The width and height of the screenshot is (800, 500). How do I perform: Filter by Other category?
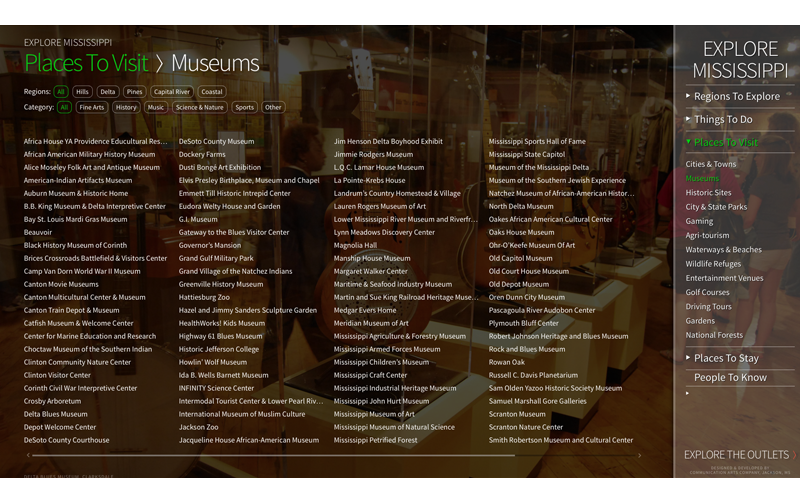273,107
